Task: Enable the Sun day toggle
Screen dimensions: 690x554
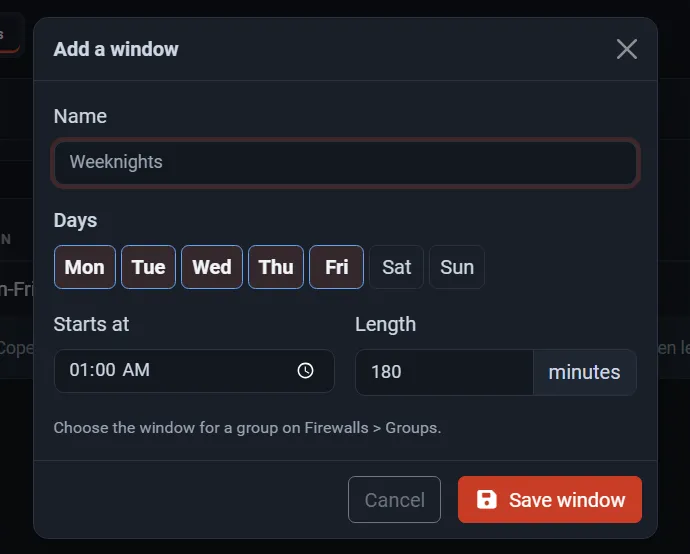Action: 457,267
